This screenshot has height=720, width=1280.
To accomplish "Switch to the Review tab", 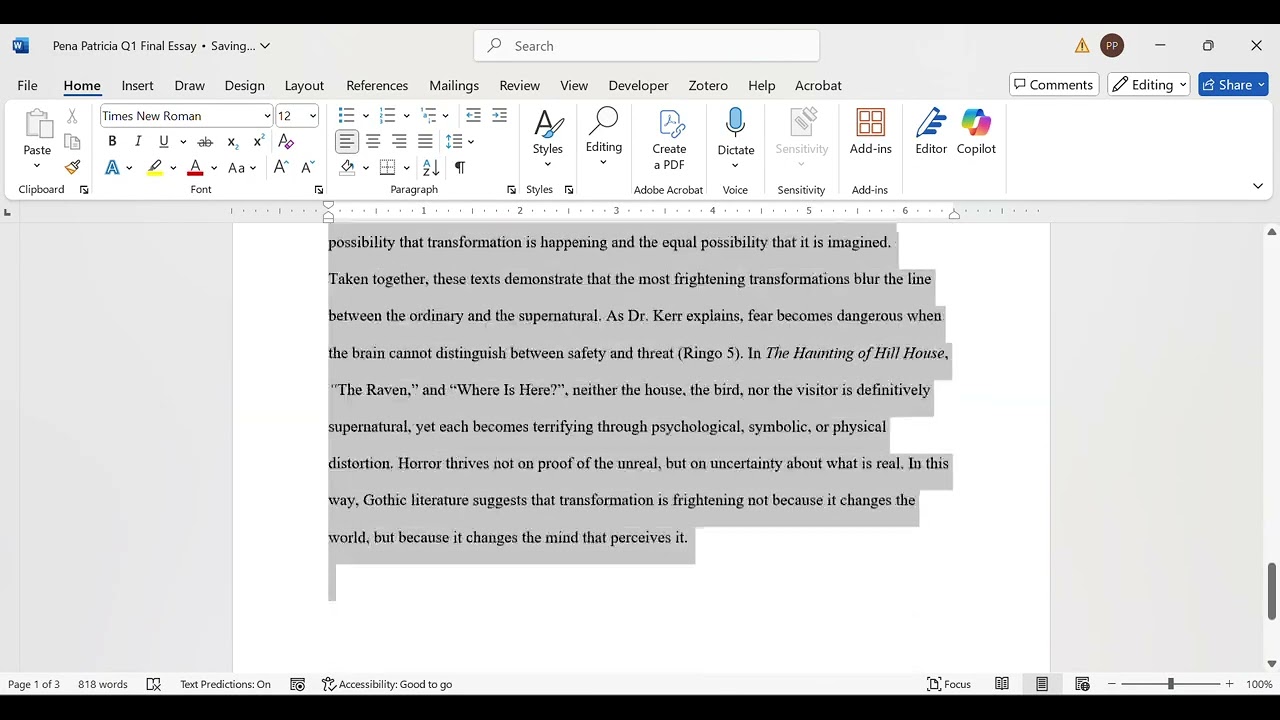I will pos(519,85).
